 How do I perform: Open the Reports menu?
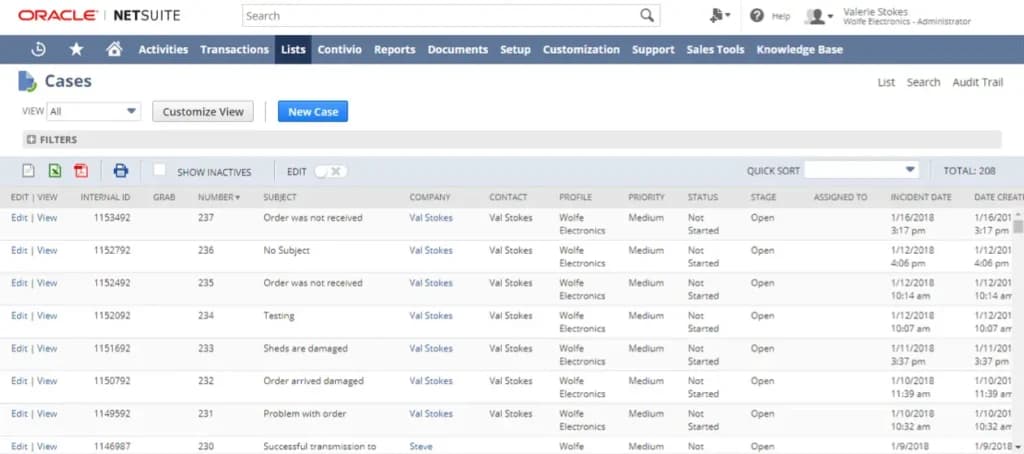394,49
